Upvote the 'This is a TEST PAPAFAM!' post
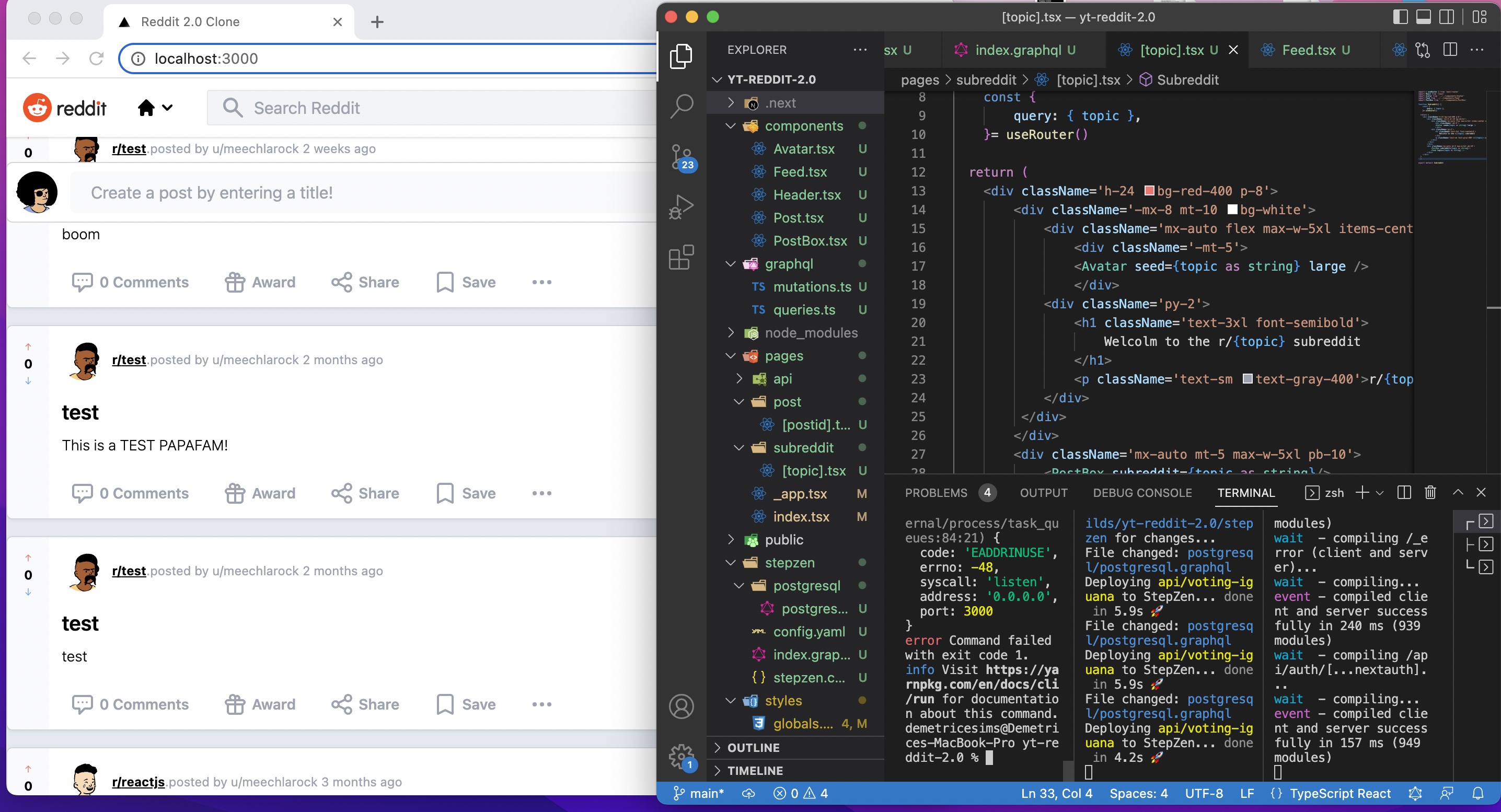1501x812 pixels. 28,347
